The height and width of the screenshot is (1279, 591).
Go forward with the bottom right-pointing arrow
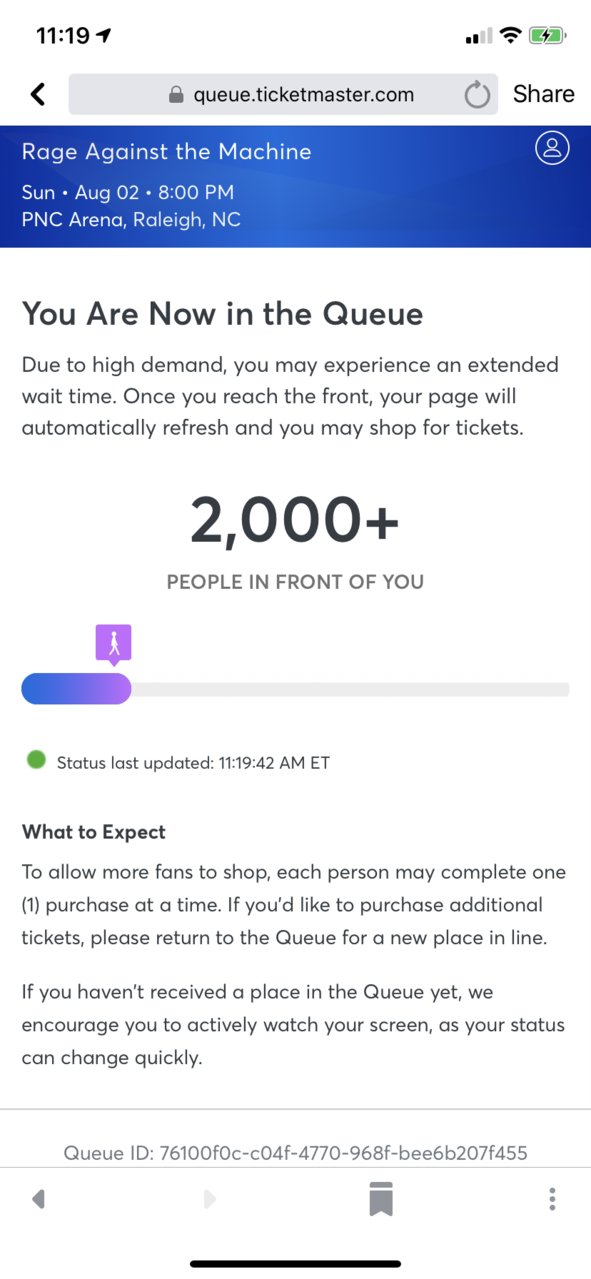tap(209, 1199)
